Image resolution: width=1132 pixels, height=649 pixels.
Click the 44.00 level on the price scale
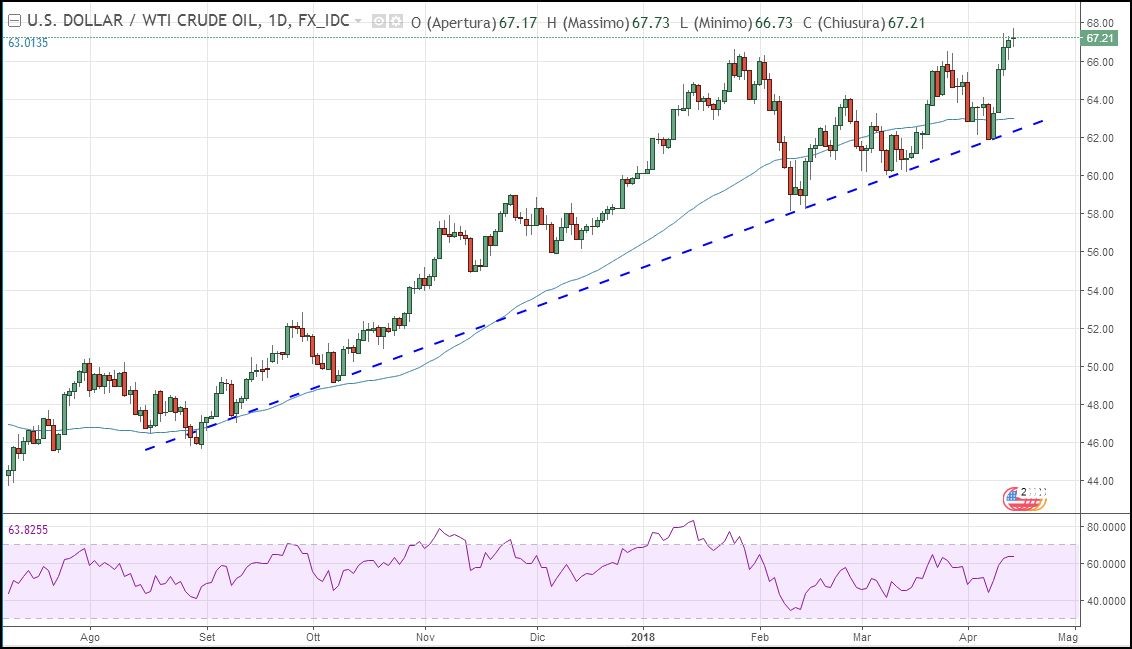pyautogui.click(x=1099, y=481)
